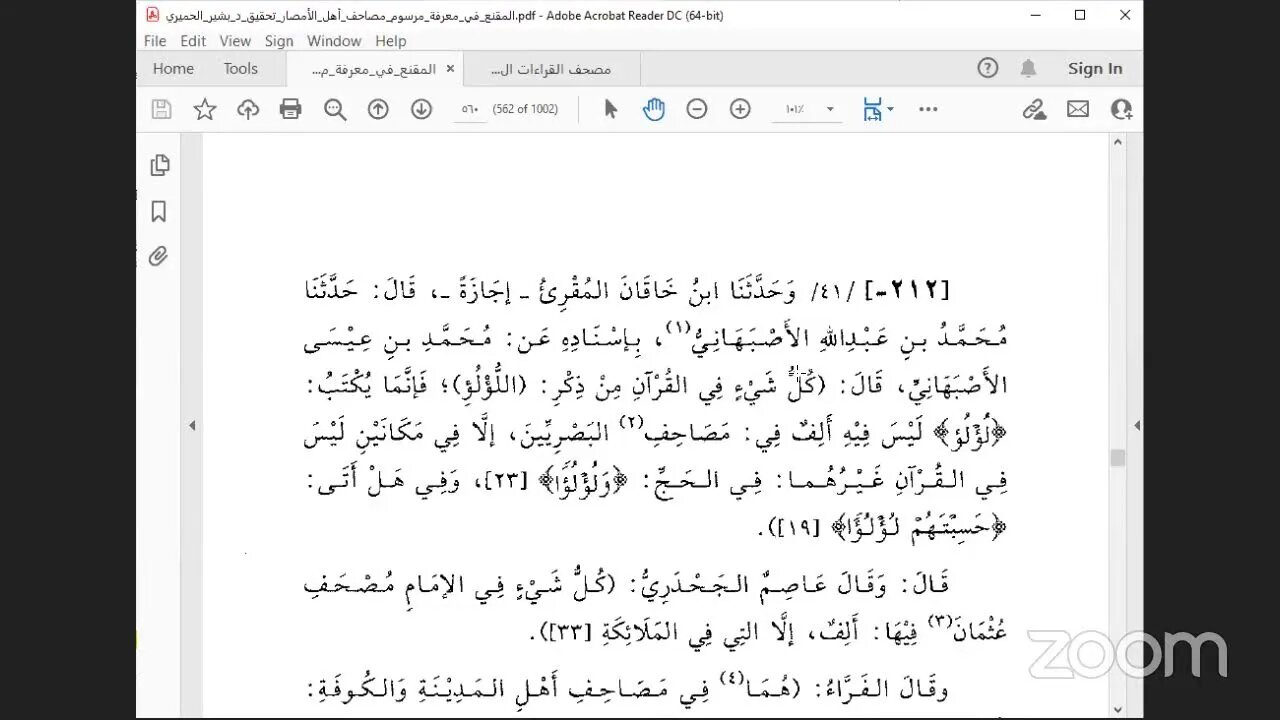The image size is (1280, 720).
Task: Click the Save file icon
Action: (x=161, y=109)
